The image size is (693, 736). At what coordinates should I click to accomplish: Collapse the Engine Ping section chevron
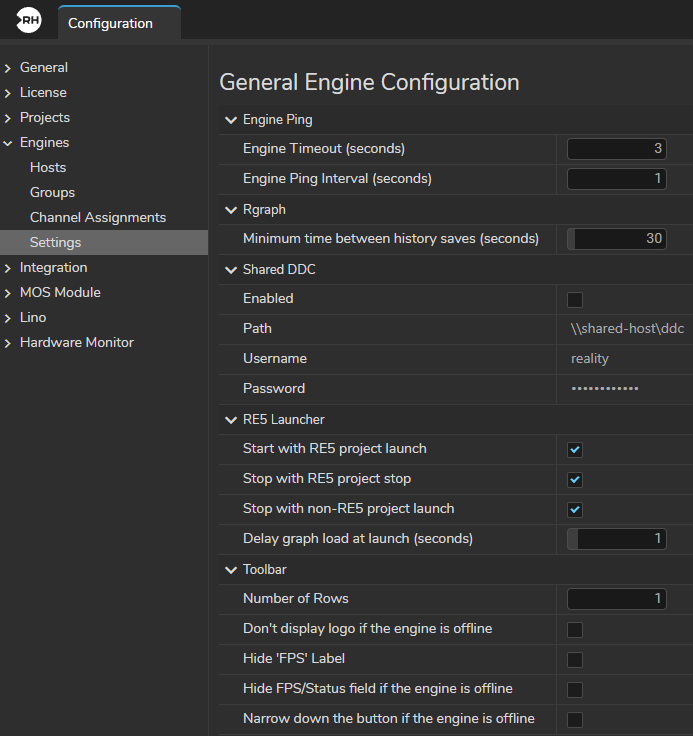pos(231,120)
